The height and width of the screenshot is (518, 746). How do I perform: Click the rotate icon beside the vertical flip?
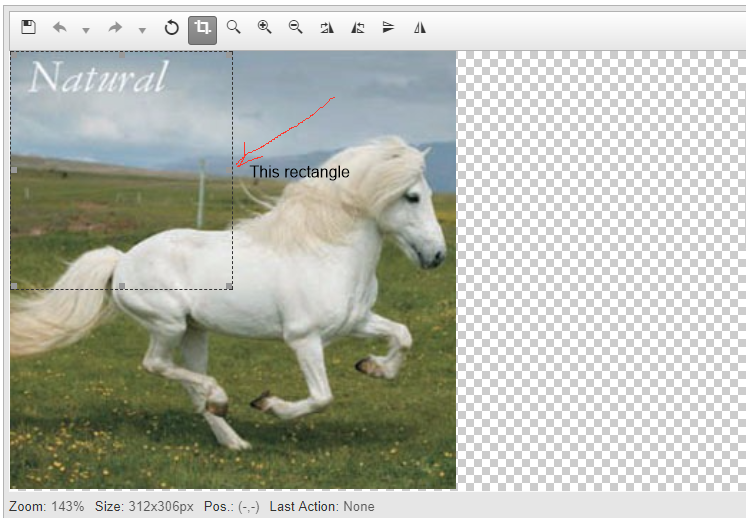pyautogui.click(x=358, y=28)
